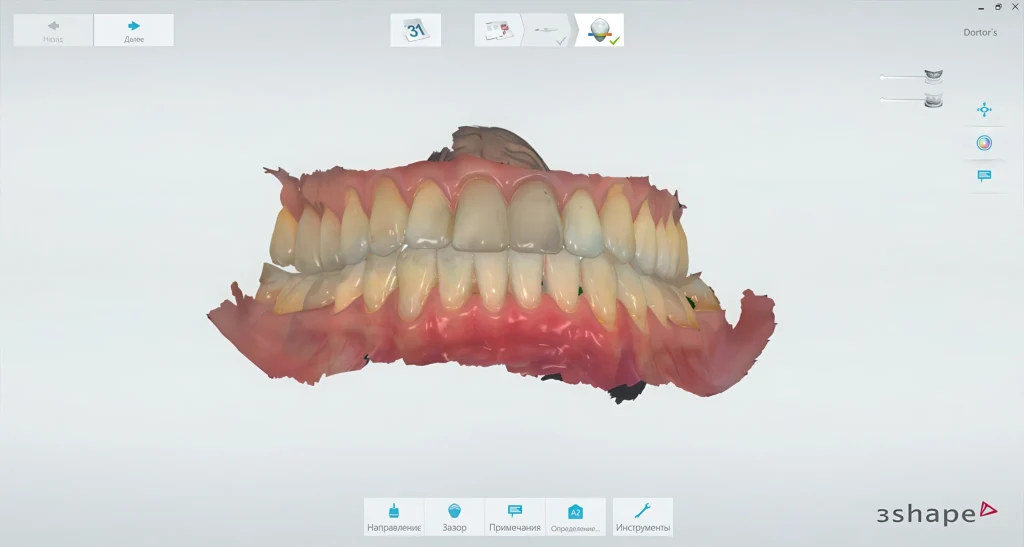The image size is (1024, 547).
Task: Toggle the lower jaw model thumbnail
Action: tap(933, 100)
